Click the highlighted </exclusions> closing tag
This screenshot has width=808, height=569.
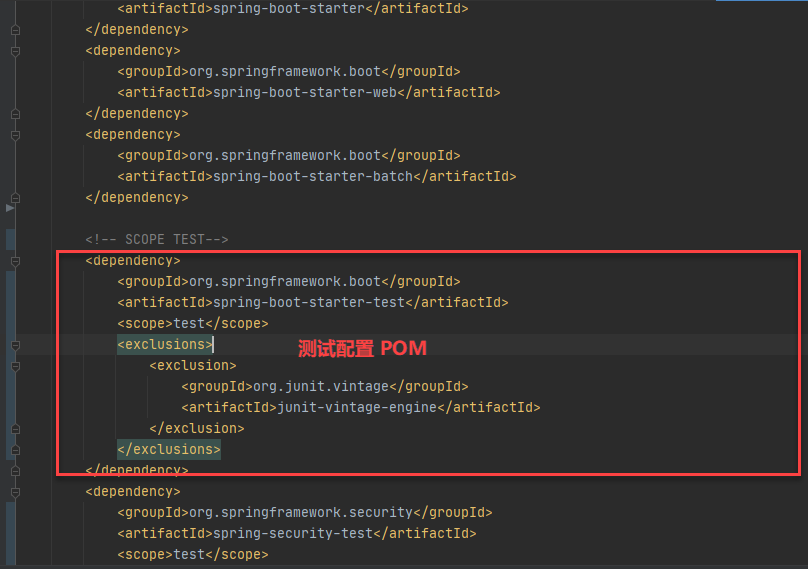click(x=169, y=449)
